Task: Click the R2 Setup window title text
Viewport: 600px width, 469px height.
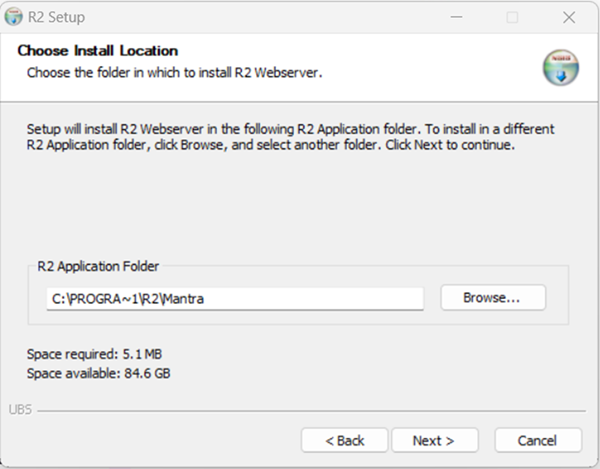Action: click(x=58, y=17)
